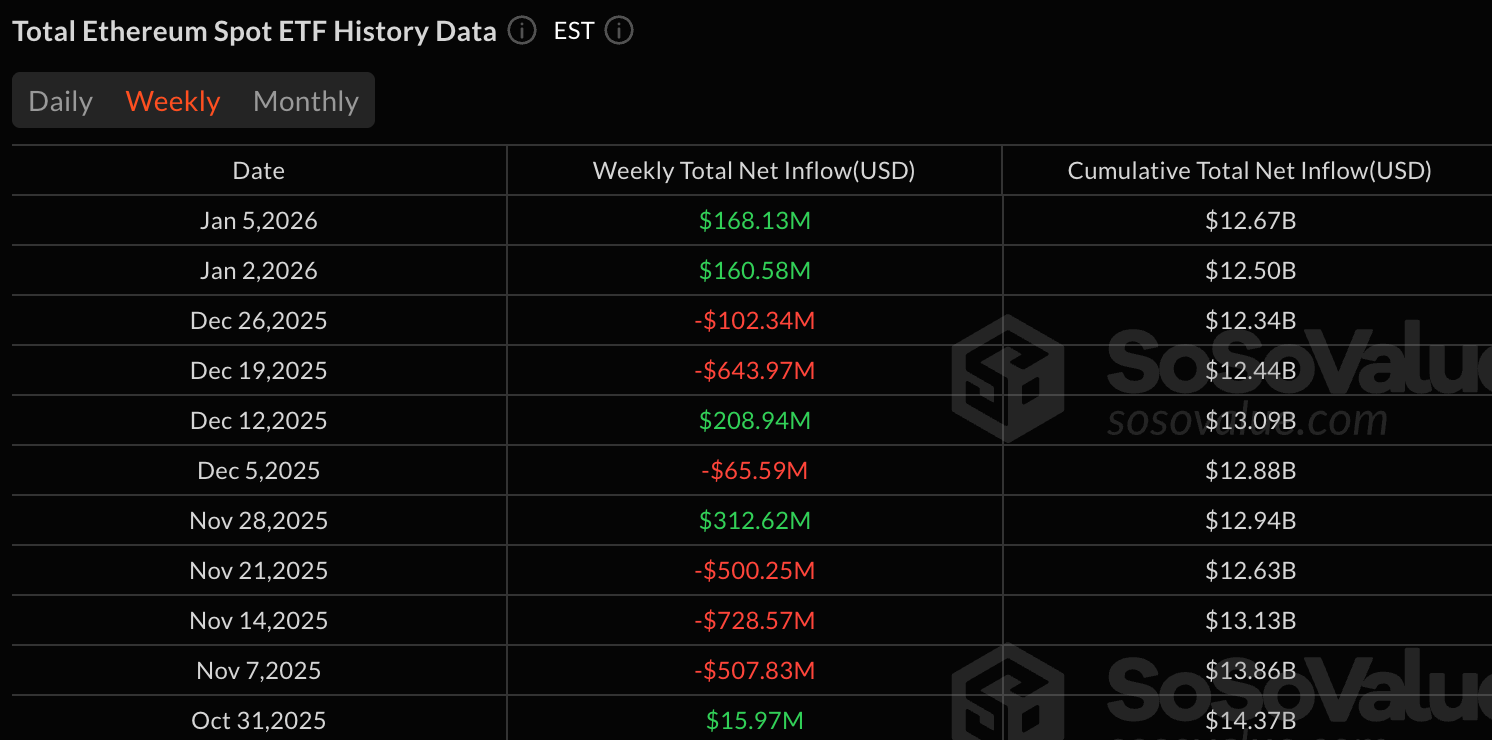Click the $12.67B cumulative value

[1250, 220]
